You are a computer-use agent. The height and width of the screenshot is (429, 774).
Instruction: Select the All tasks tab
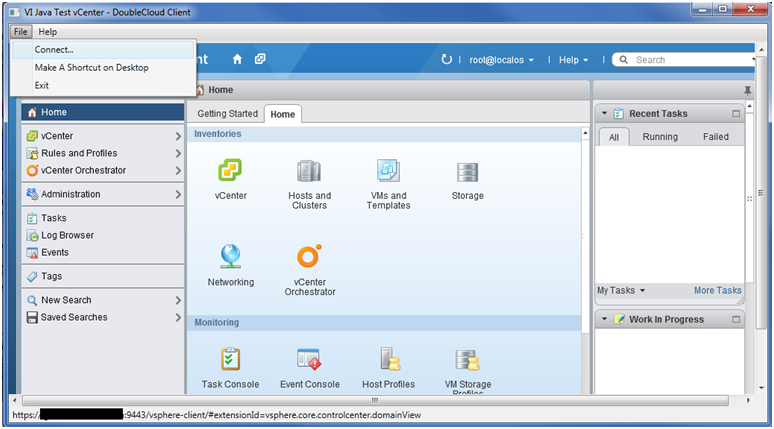(614, 137)
